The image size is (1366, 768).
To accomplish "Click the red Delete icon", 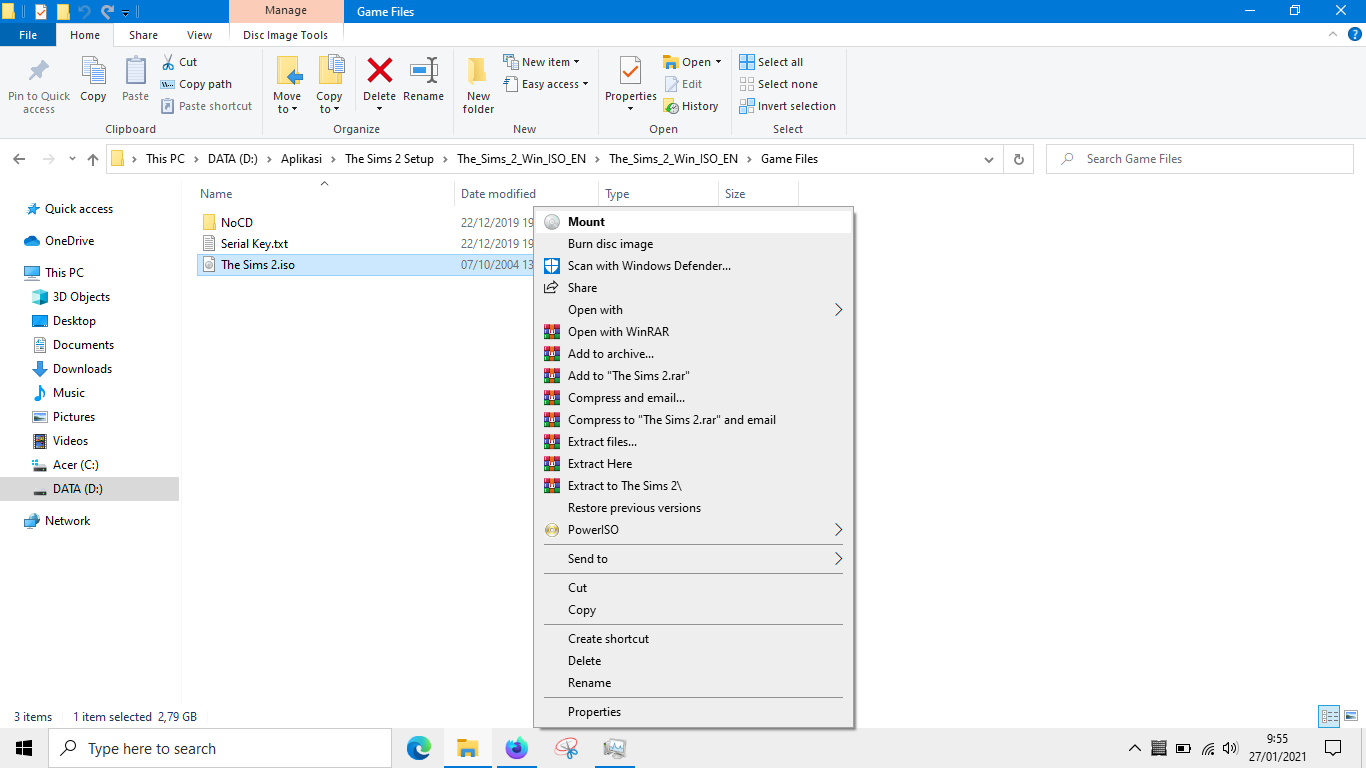I will tap(380, 71).
